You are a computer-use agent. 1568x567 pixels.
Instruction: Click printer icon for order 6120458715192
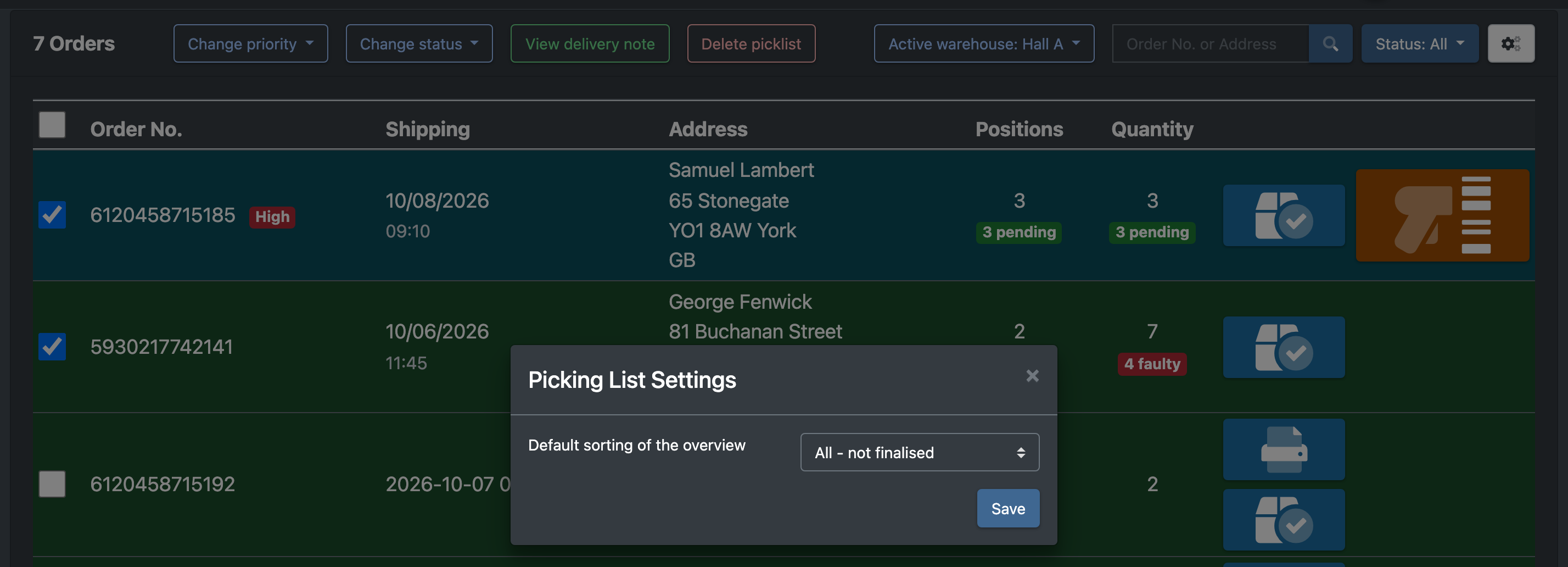tap(1284, 449)
